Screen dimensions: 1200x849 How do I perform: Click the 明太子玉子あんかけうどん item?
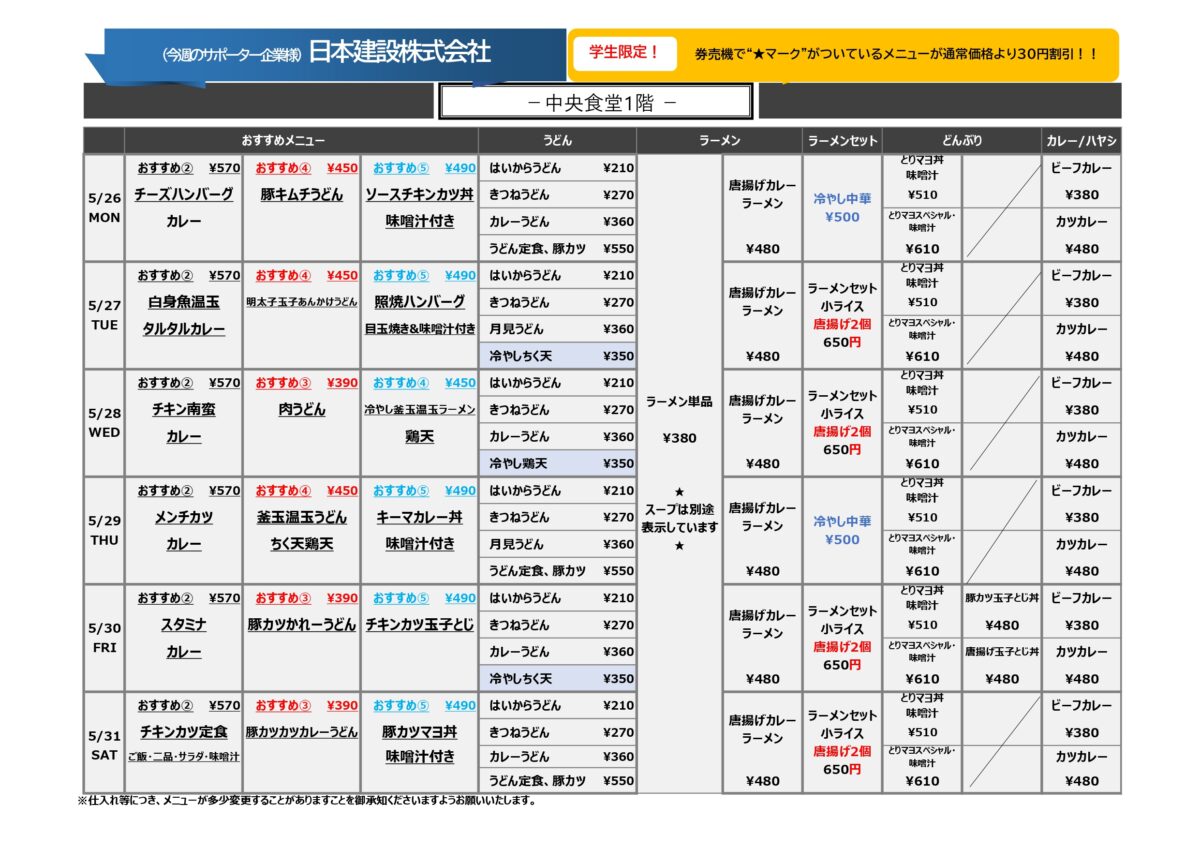[302, 302]
